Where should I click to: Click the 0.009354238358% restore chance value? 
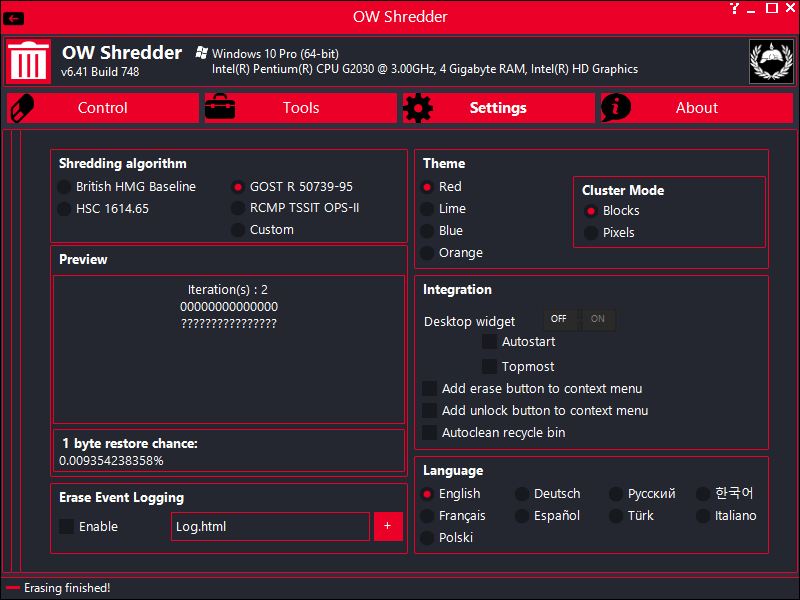click(111, 461)
